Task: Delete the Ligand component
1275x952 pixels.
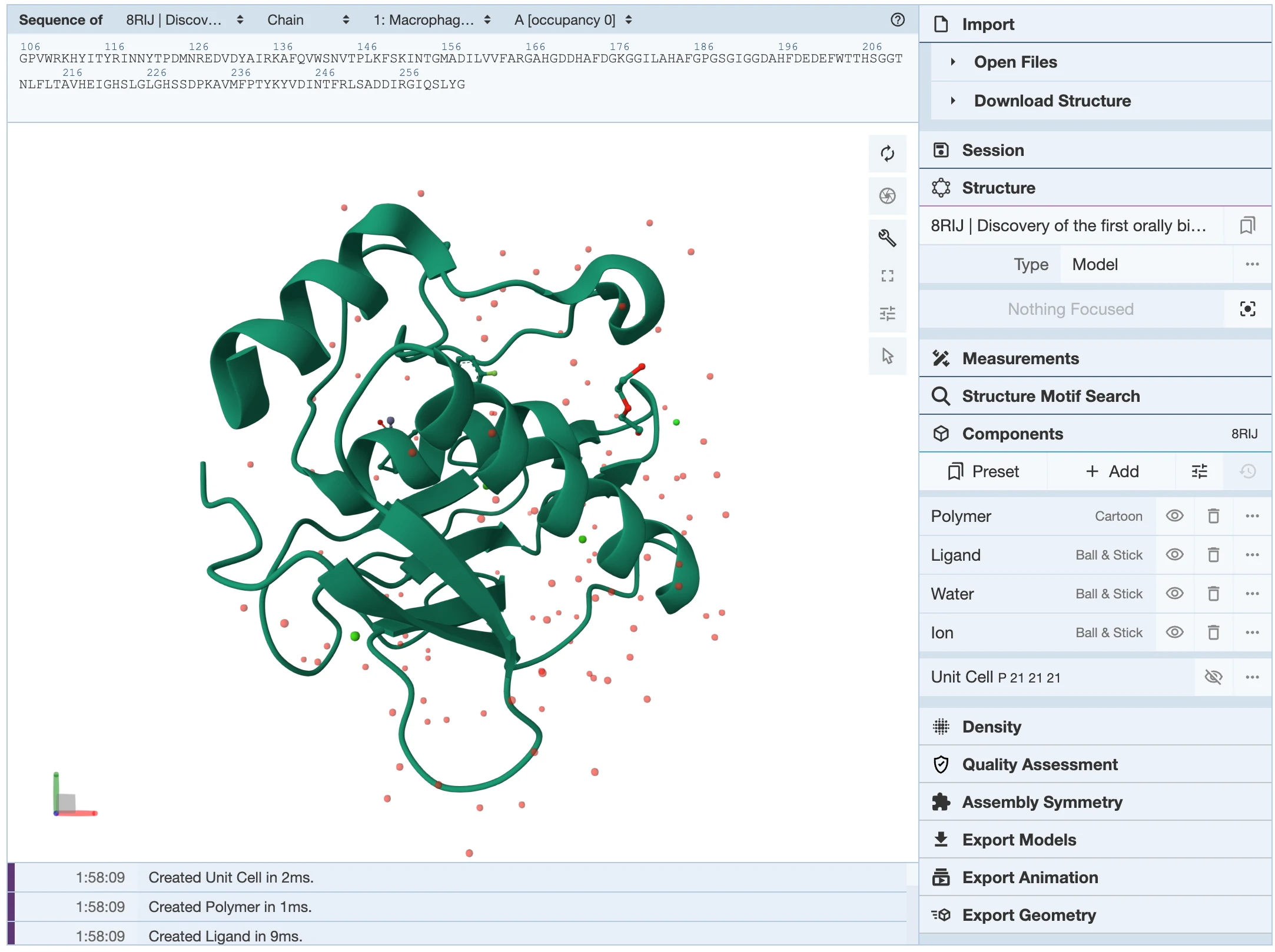Action: [x=1213, y=555]
